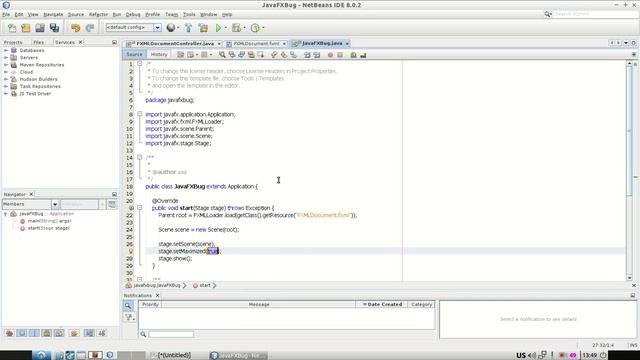Click the light bulb hint on line 27
The width and height of the screenshot is (640, 360).
[x=131, y=251]
